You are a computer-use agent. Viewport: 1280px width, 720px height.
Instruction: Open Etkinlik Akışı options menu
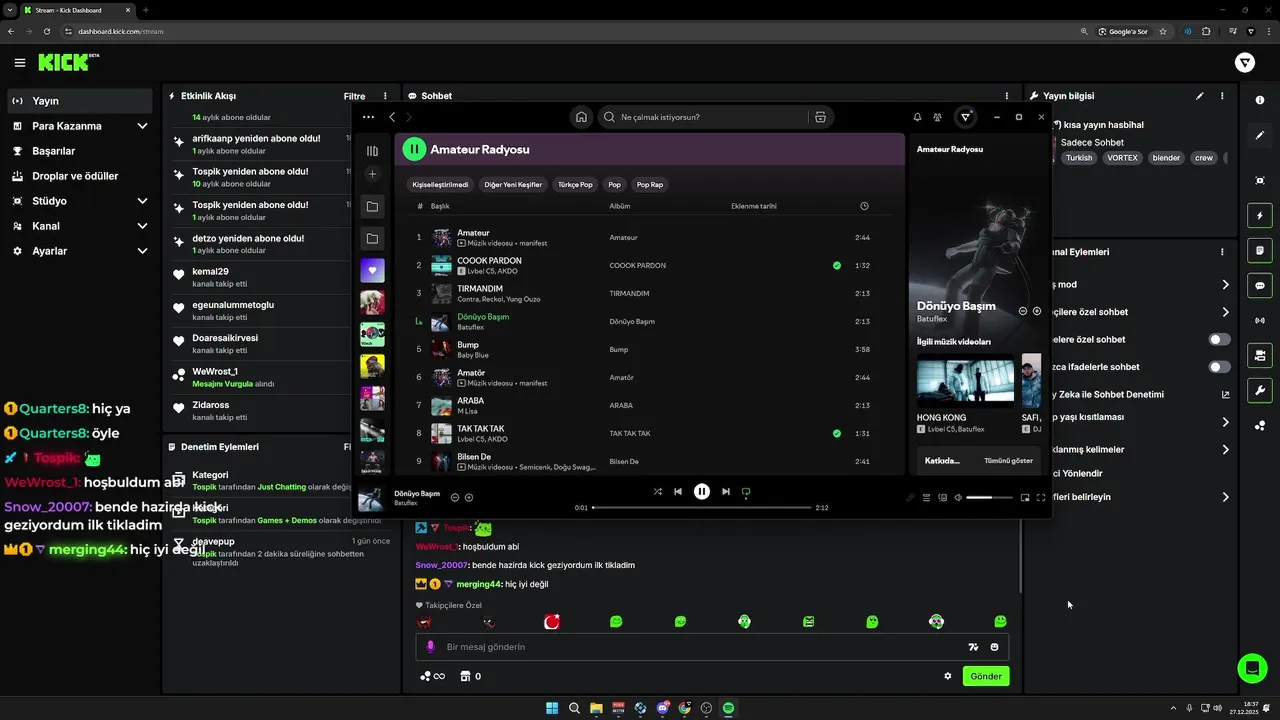(385, 96)
